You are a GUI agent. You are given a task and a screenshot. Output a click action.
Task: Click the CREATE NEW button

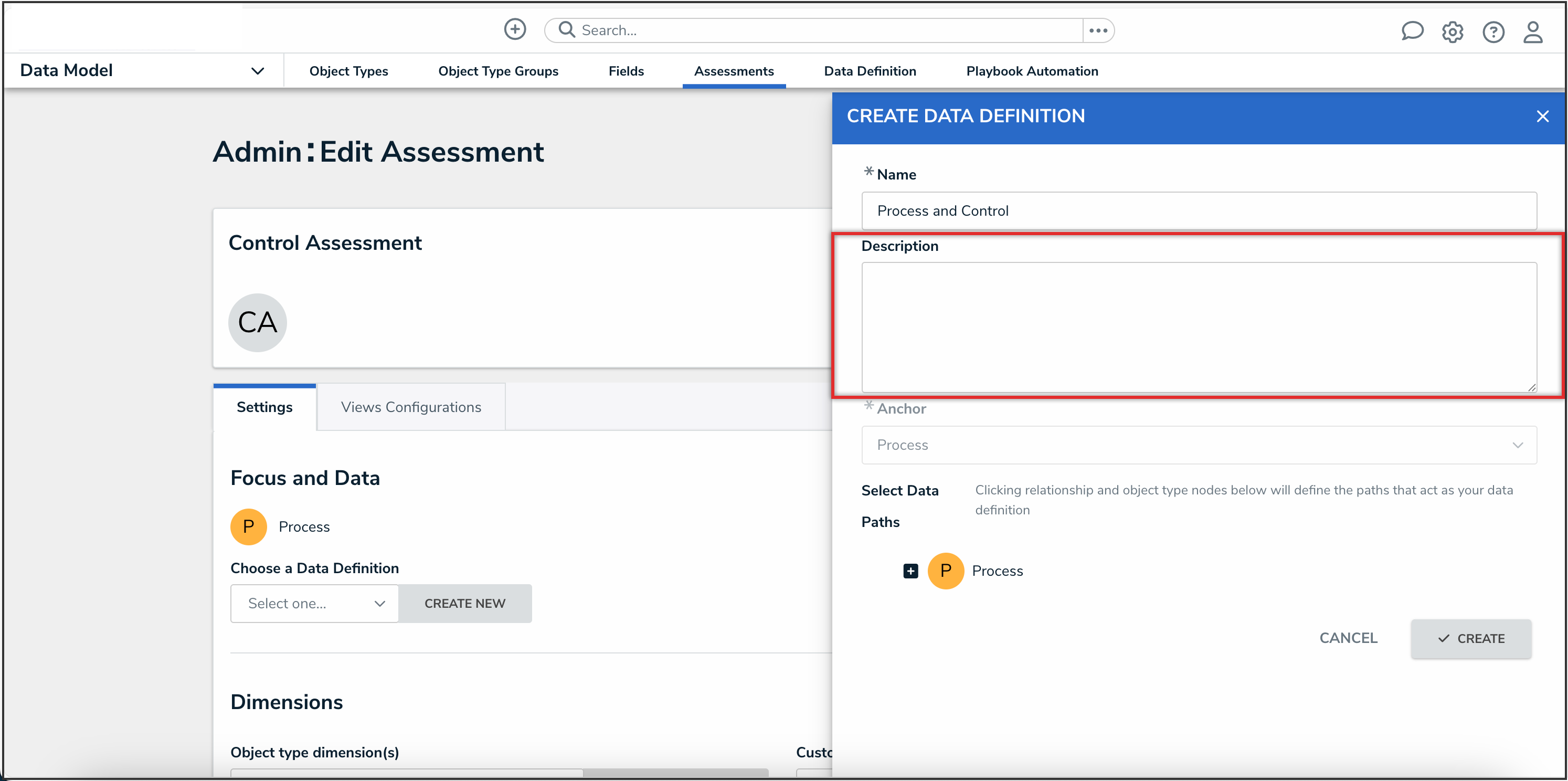click(464, 603)
